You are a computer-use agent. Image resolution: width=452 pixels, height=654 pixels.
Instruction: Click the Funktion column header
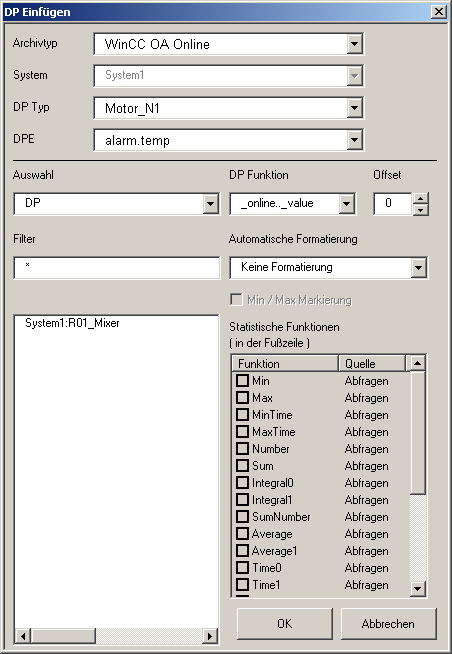pos(285,364)
